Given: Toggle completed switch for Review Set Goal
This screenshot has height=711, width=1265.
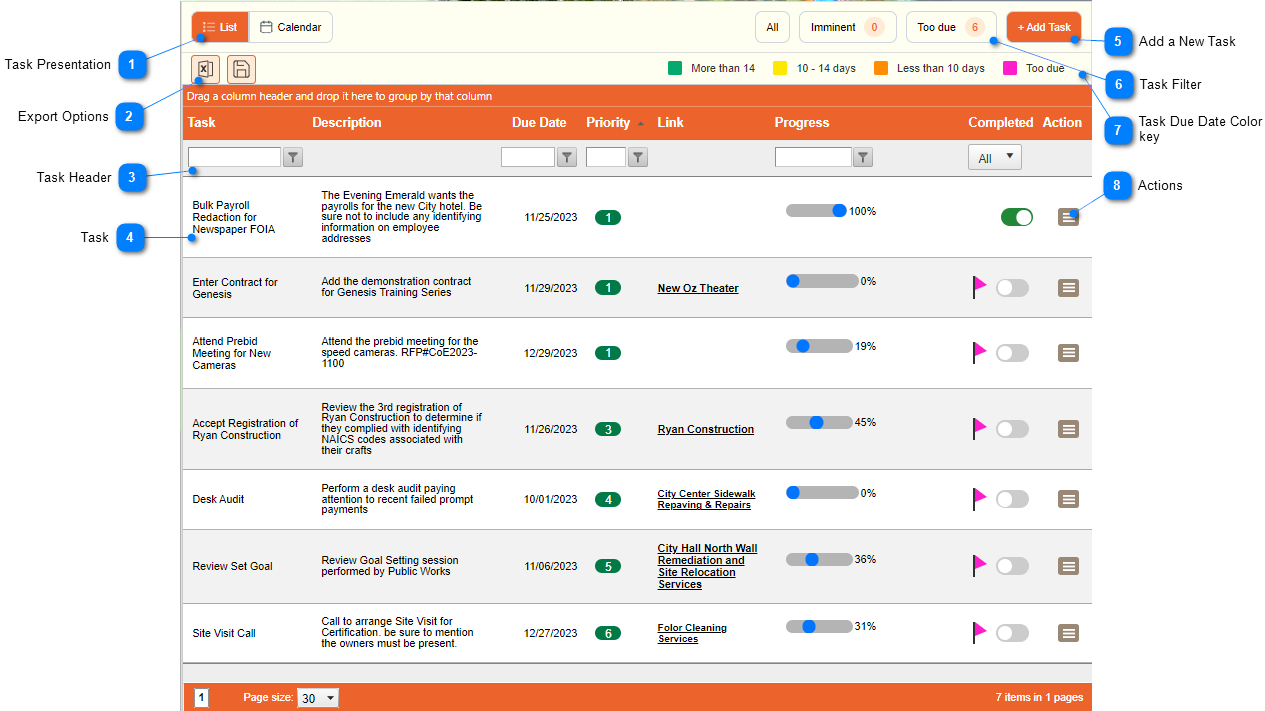Looking at the screenshot, I should coord(1011,566).
